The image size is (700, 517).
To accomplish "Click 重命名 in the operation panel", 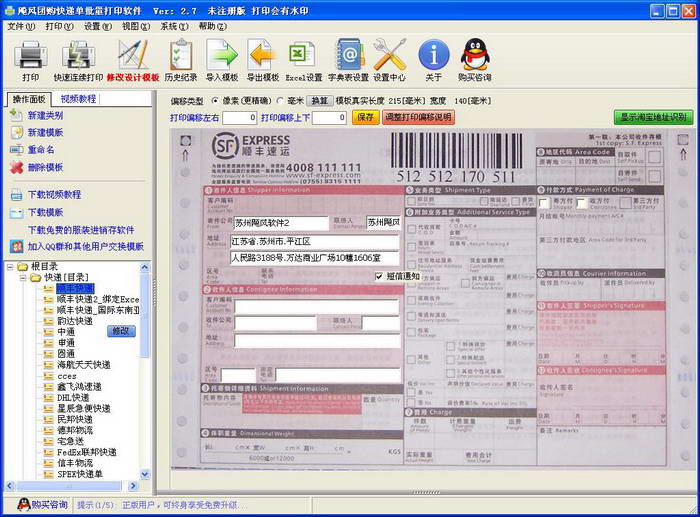I will pyautogui.click(x=41, y=150).
